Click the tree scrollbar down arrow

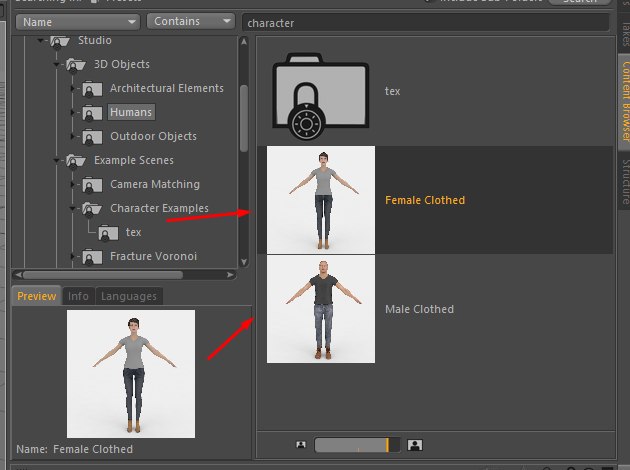244,262
